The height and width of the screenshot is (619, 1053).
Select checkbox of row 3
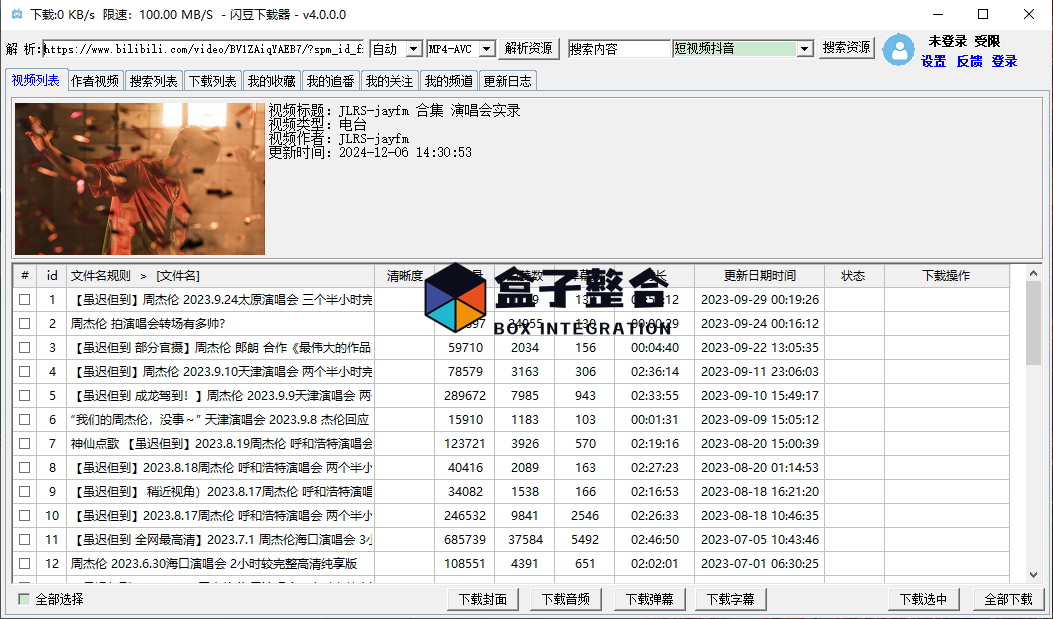pyautogui.click(x=25, y=348)
